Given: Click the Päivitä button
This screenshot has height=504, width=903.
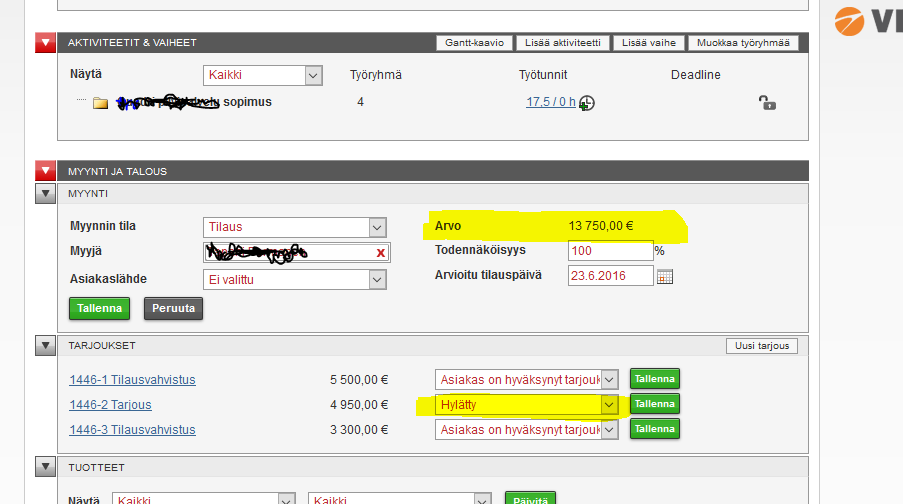Looking at the screenshot, I should 530,499.
